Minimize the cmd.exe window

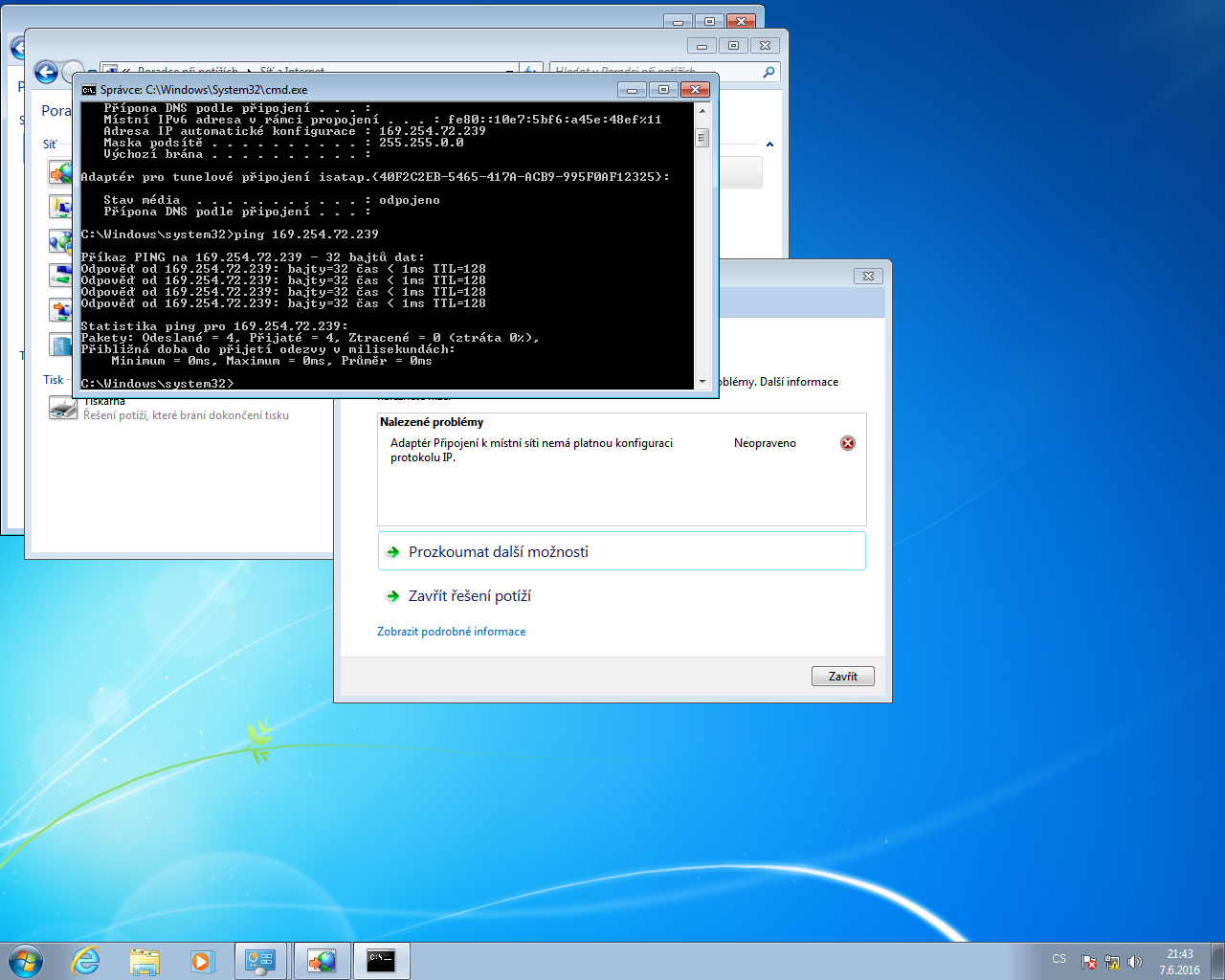click(632, 90)
